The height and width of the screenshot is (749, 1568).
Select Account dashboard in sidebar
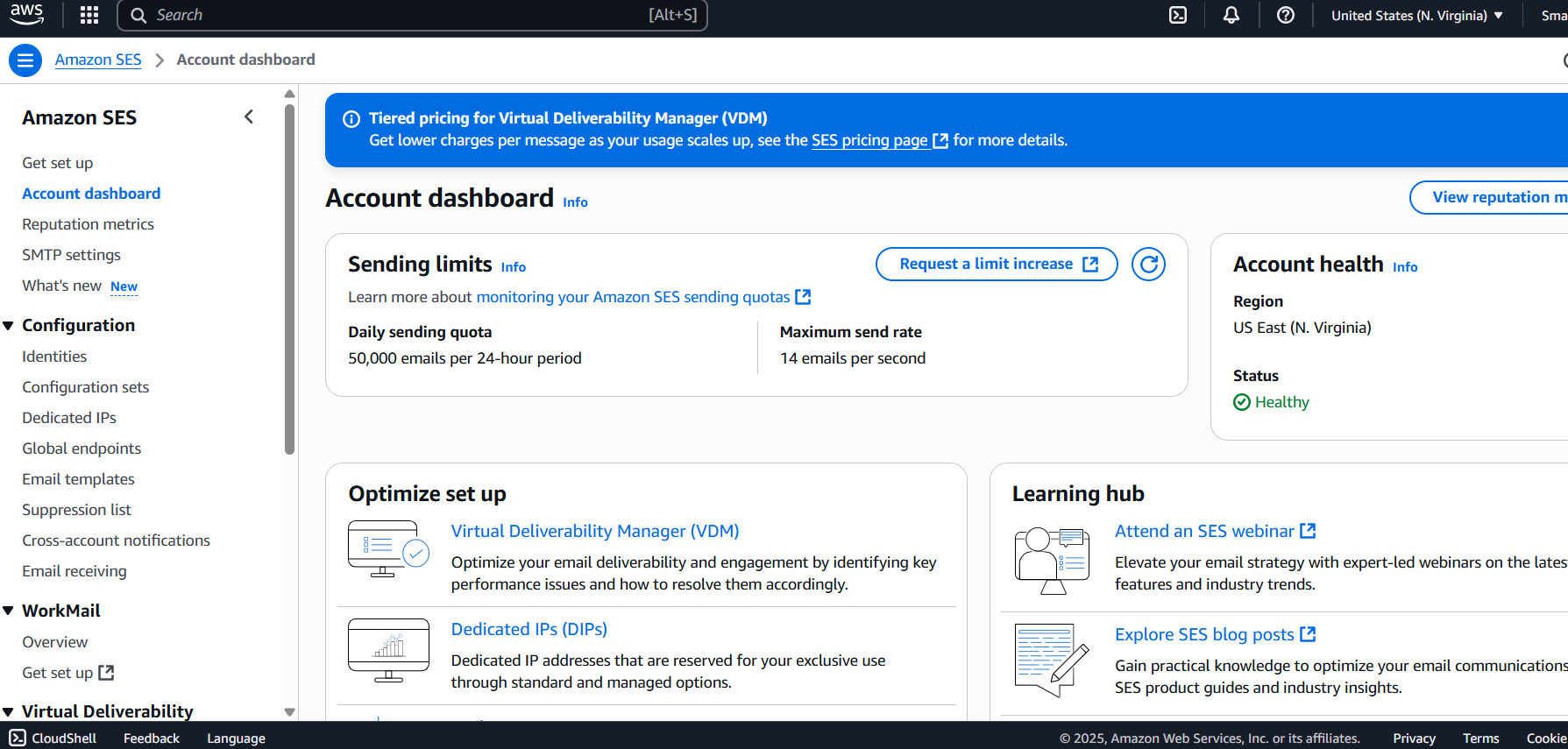tap(91, 194)
